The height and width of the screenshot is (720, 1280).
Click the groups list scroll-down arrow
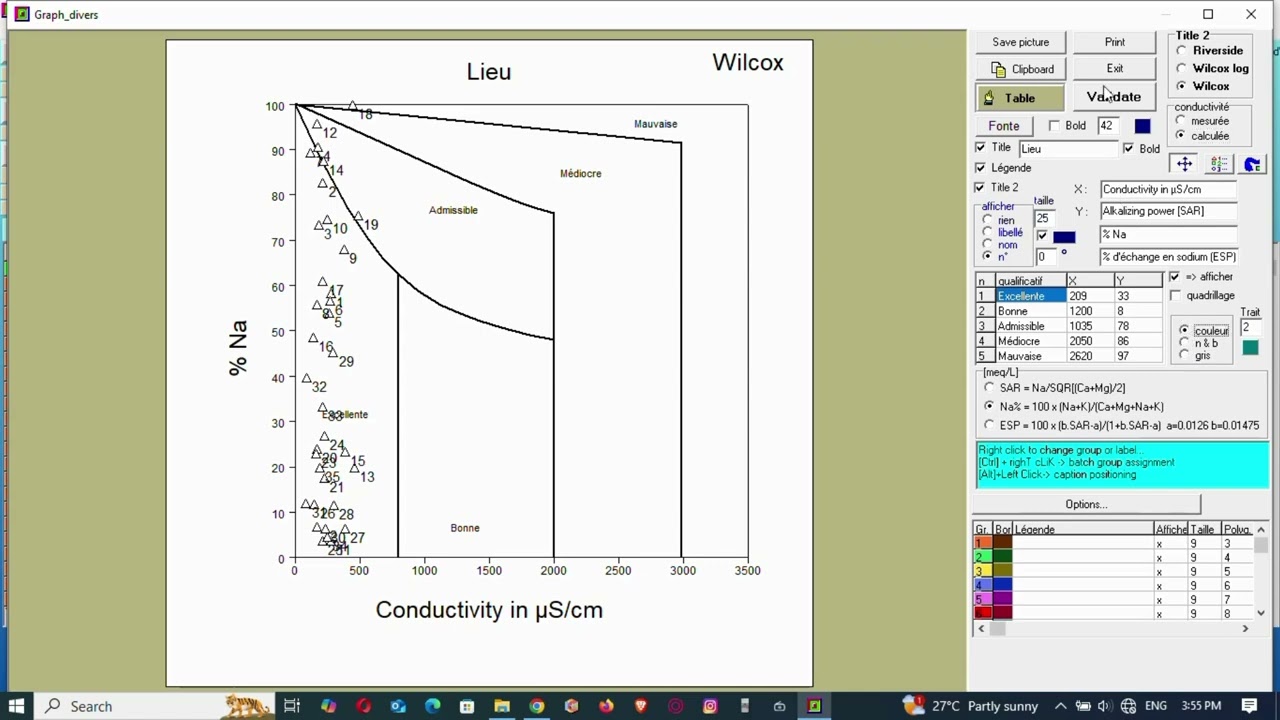pyautogui.click(x=1260, y=613)
